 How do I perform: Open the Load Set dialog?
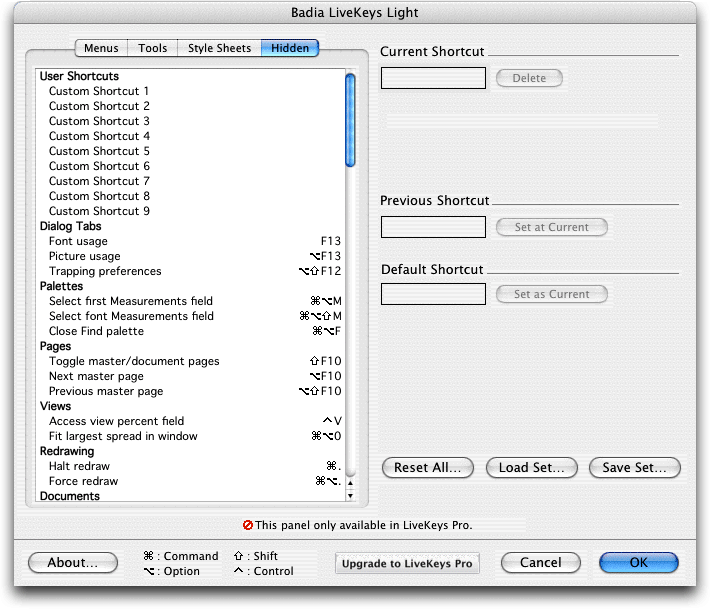[532, 467]
